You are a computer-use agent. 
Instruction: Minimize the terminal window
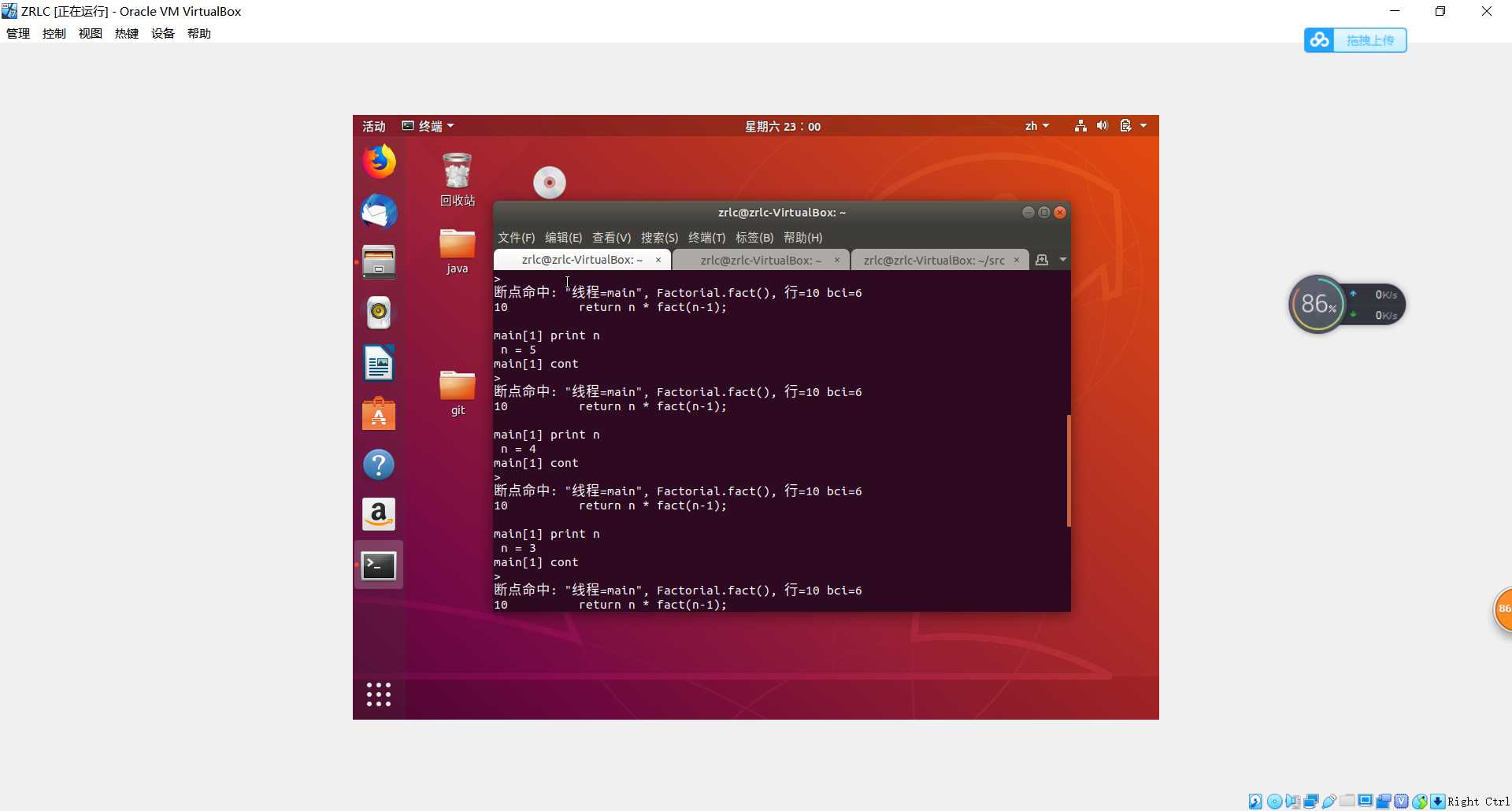click(x=1028, y=213)
